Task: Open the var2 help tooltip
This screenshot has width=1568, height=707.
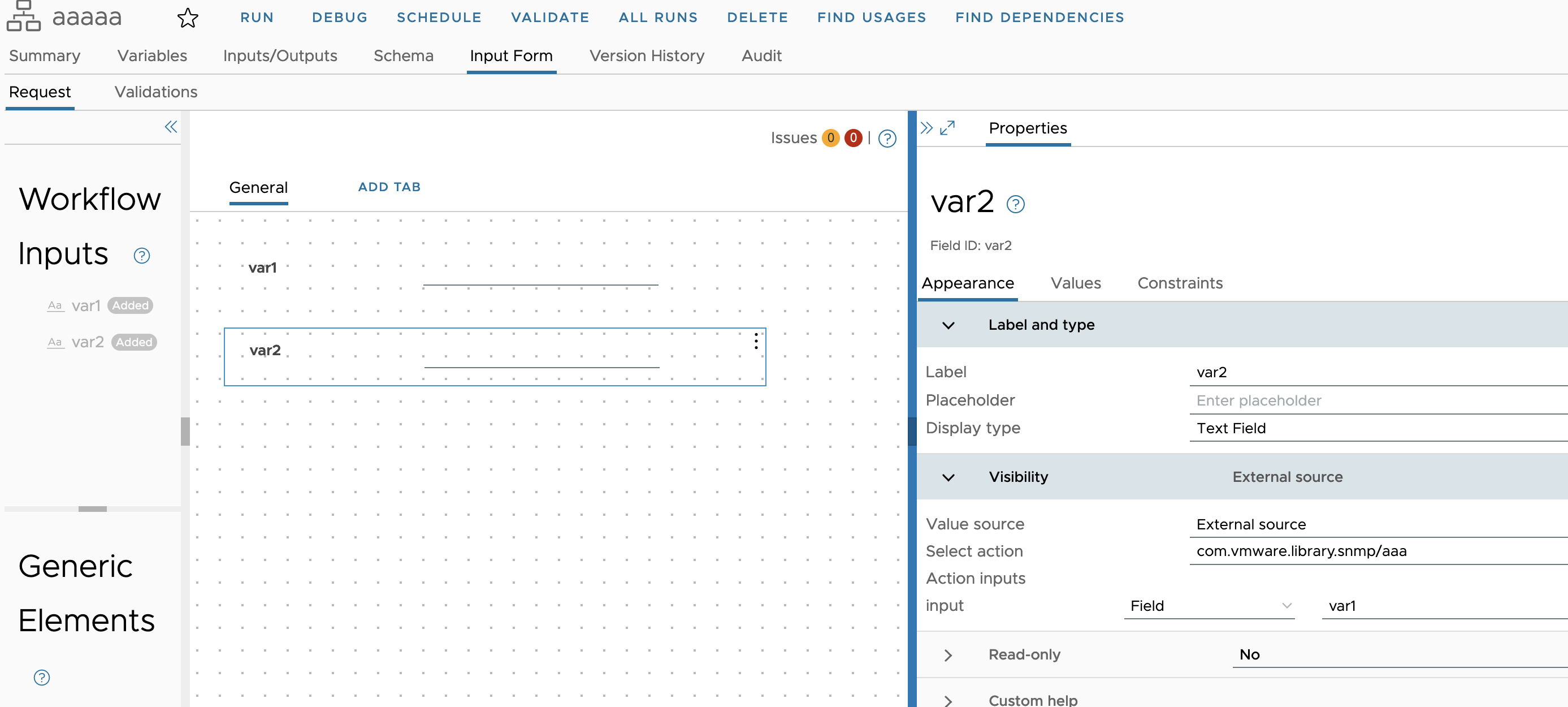Action: click(x=1015, y=205)
